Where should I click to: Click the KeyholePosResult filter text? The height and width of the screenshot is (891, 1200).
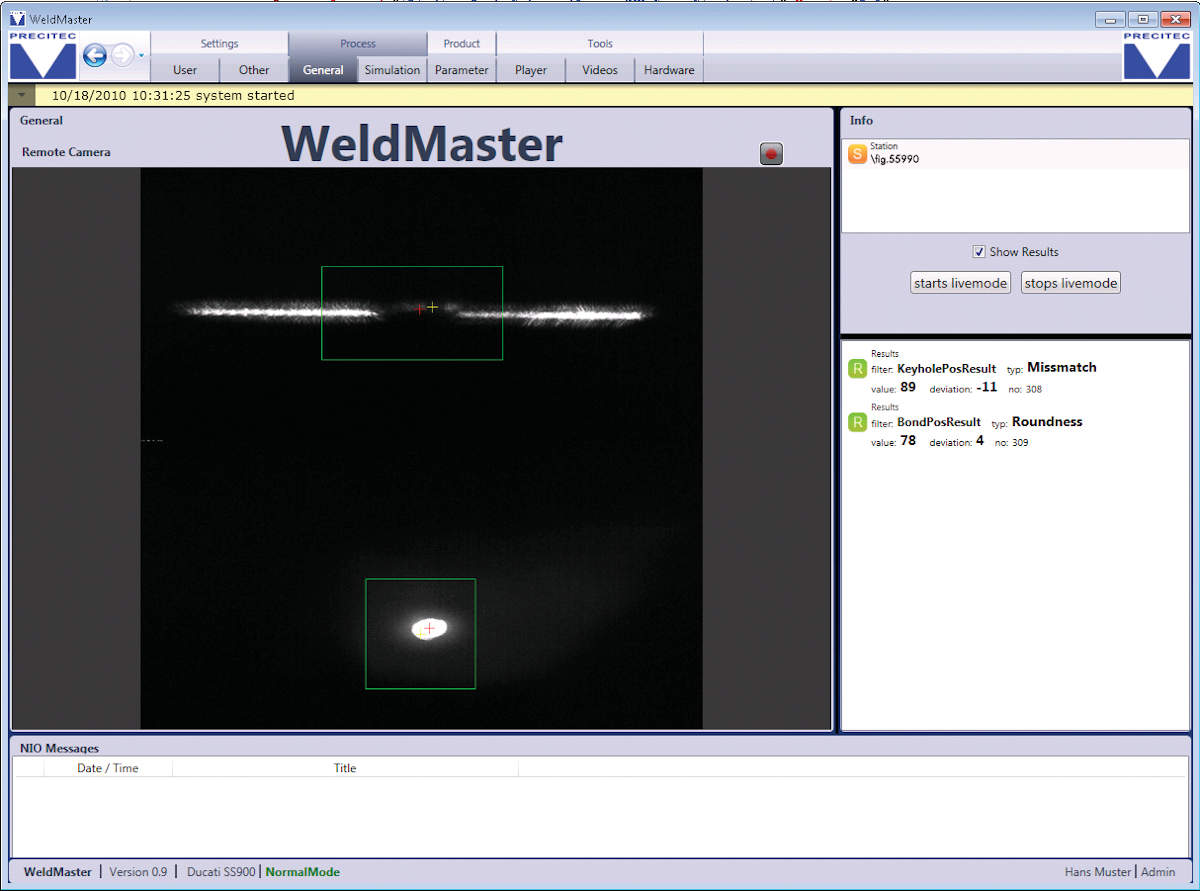(x=946, y=369)
